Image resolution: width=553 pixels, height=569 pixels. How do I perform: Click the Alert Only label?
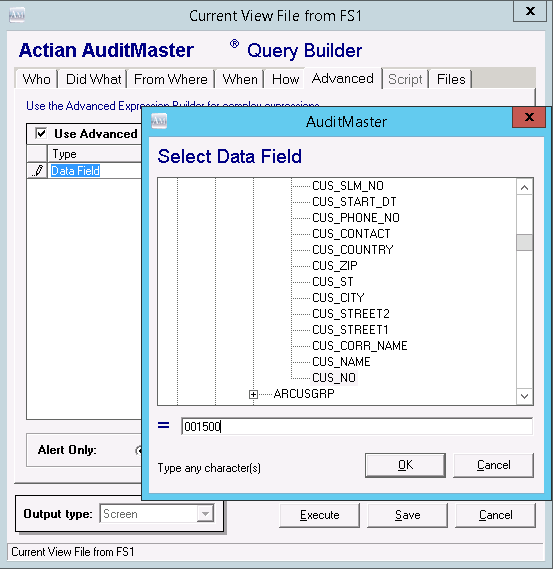point(67,450)
